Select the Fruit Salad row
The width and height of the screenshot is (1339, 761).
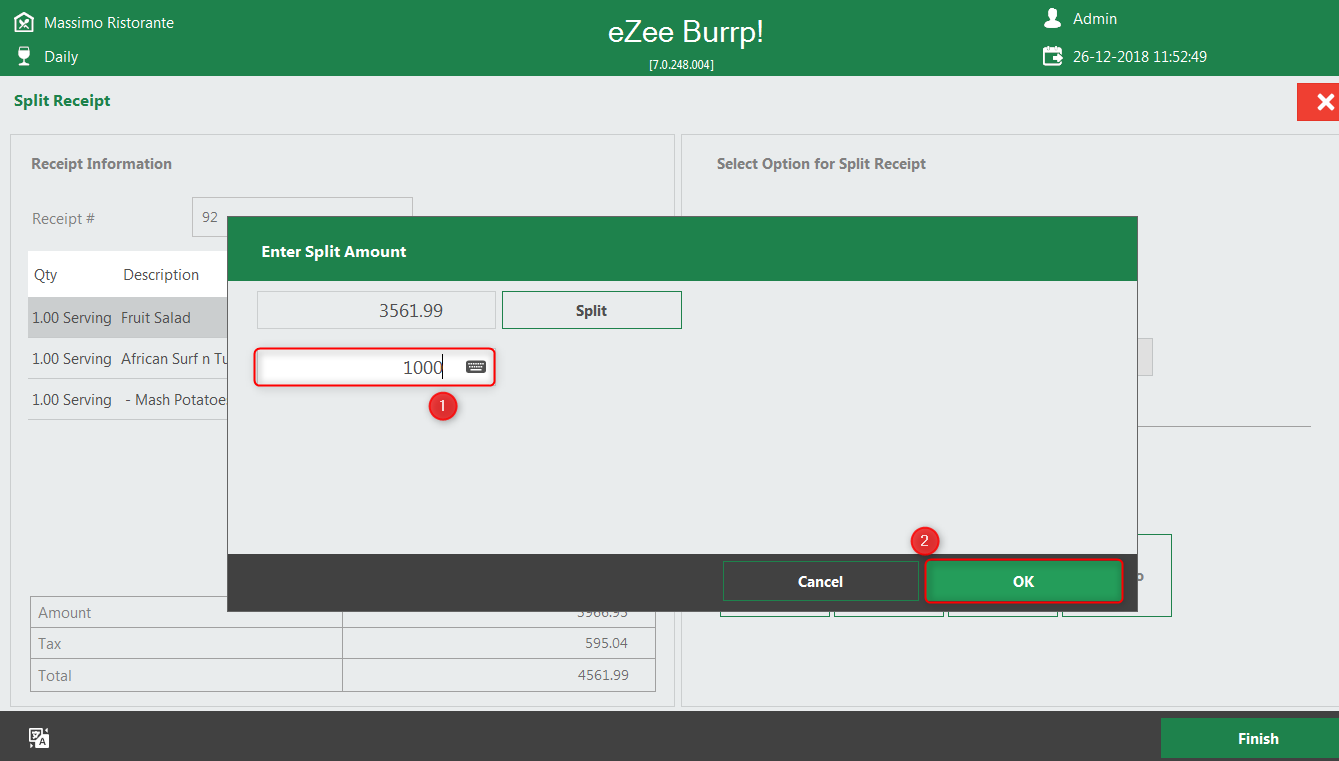coord(128,317)
